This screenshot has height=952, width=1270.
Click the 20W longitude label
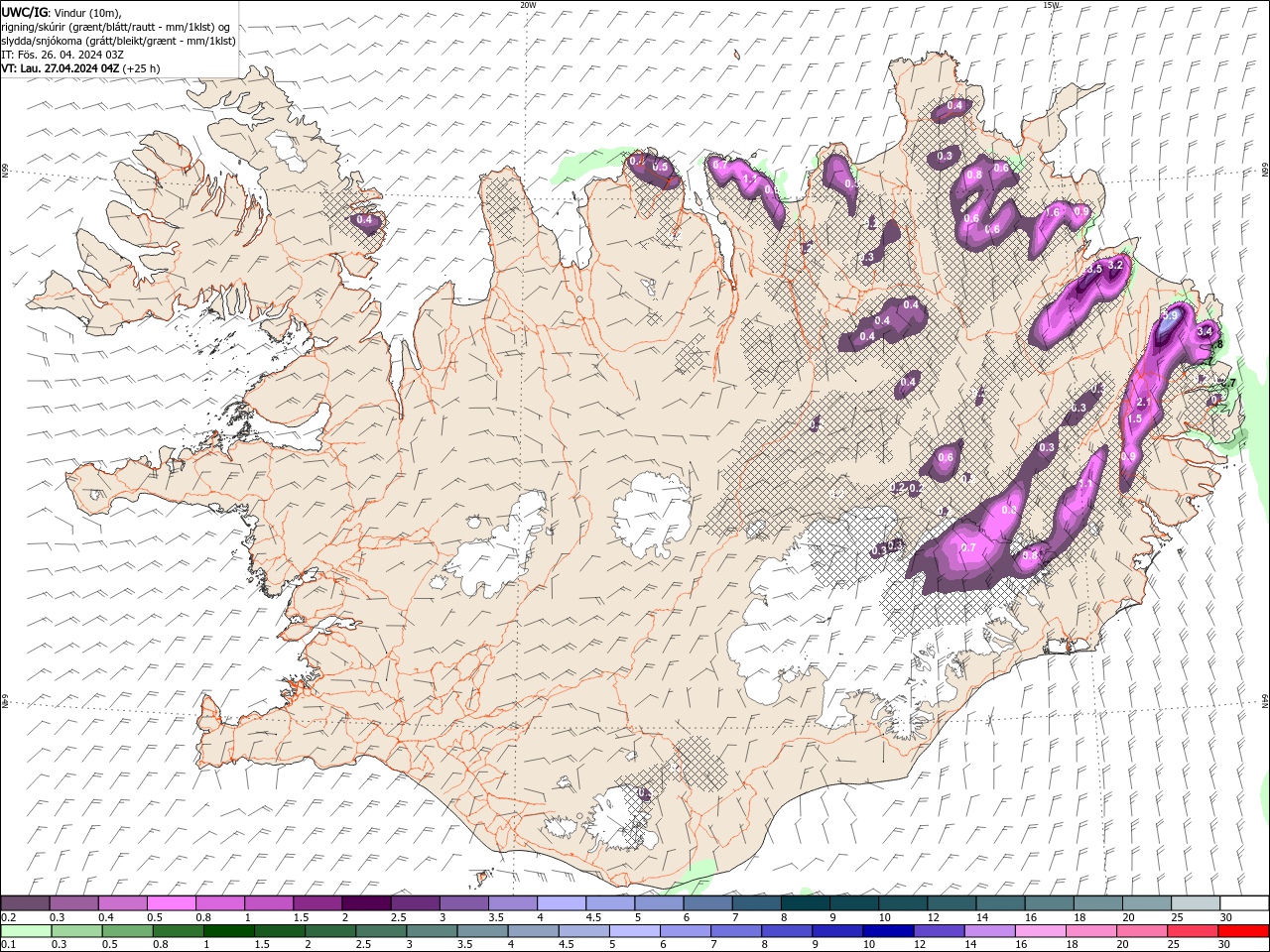coord(528,5)
